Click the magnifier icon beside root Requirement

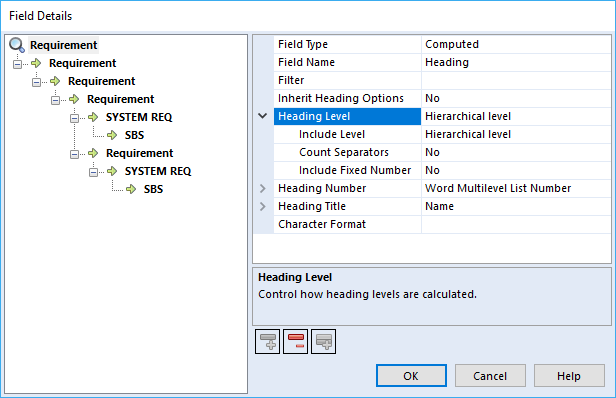pos(17,45)
